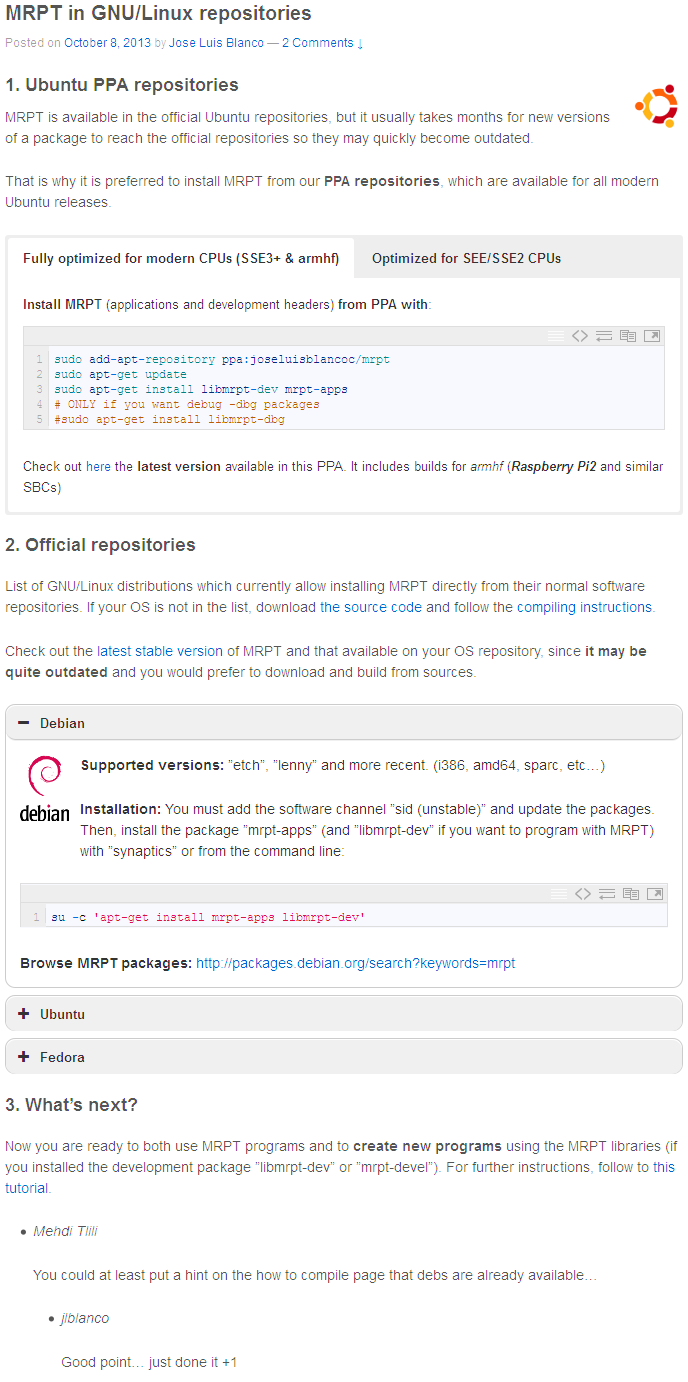Open the 'here' latest version link
This screenshot has width=688, height=1382.
point(98,467)
